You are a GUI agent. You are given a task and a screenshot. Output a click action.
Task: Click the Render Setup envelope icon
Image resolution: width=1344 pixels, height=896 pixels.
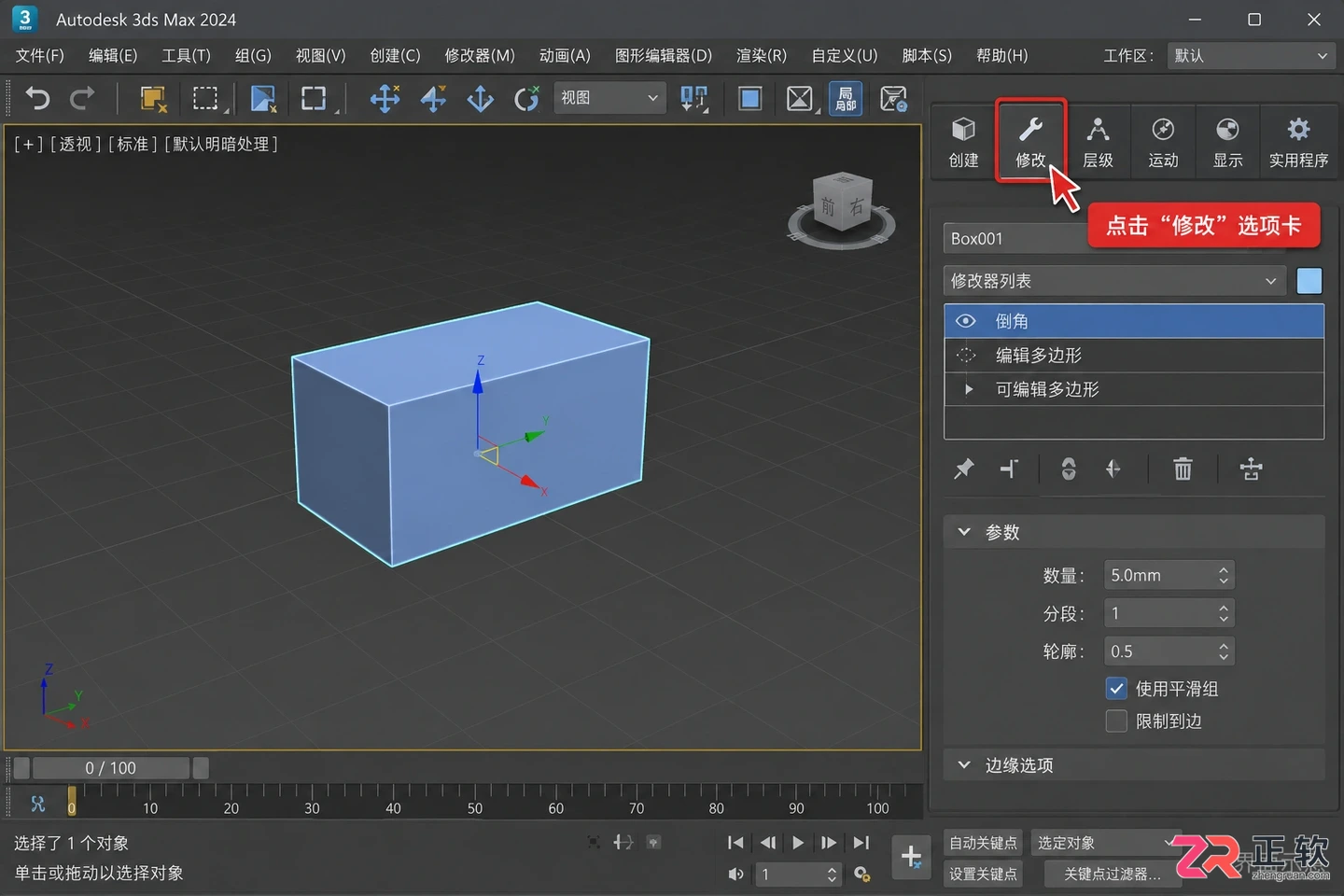[x=799, y=98]
